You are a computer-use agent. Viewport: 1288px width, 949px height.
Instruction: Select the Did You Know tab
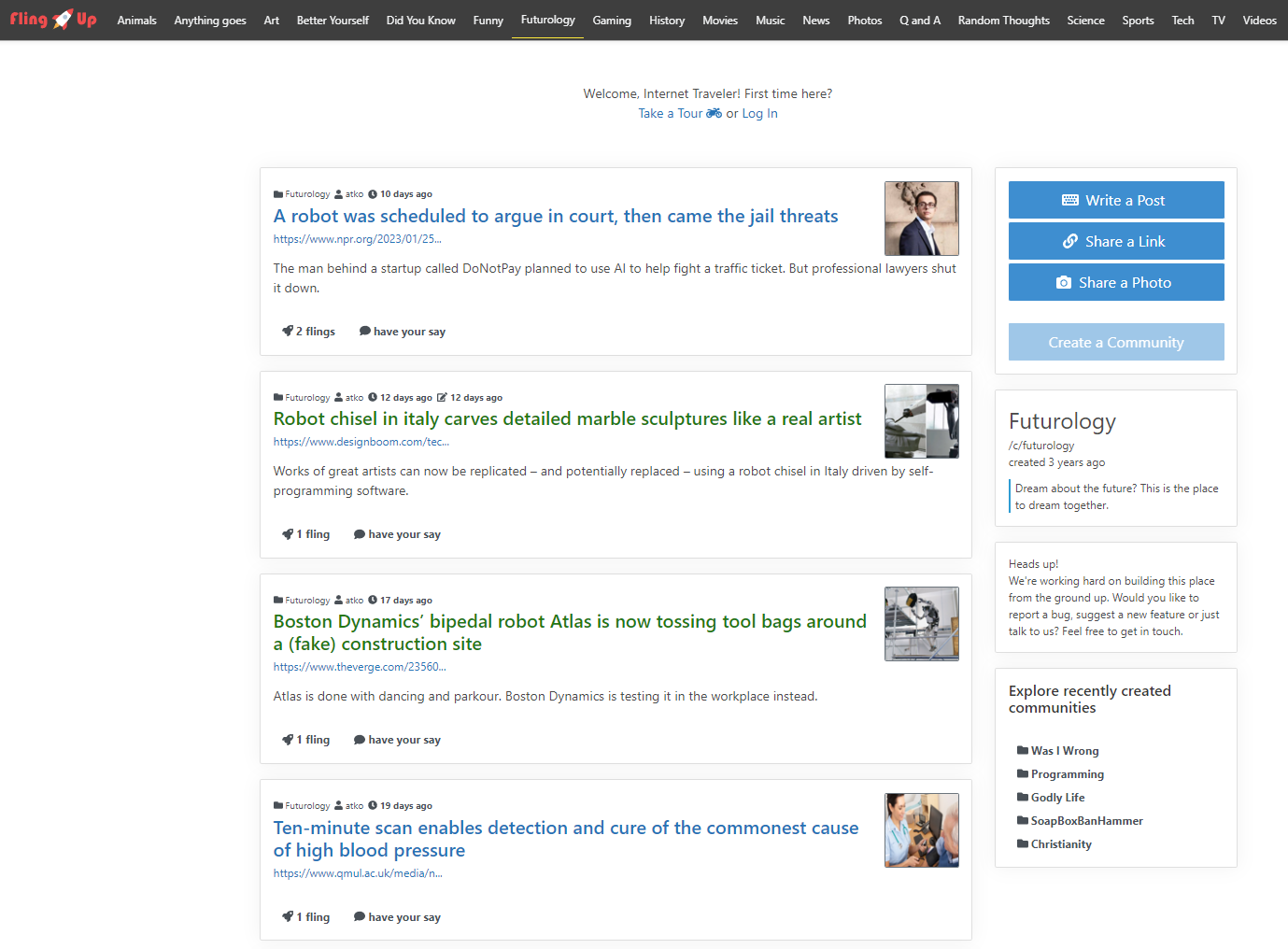coord(420,20)
